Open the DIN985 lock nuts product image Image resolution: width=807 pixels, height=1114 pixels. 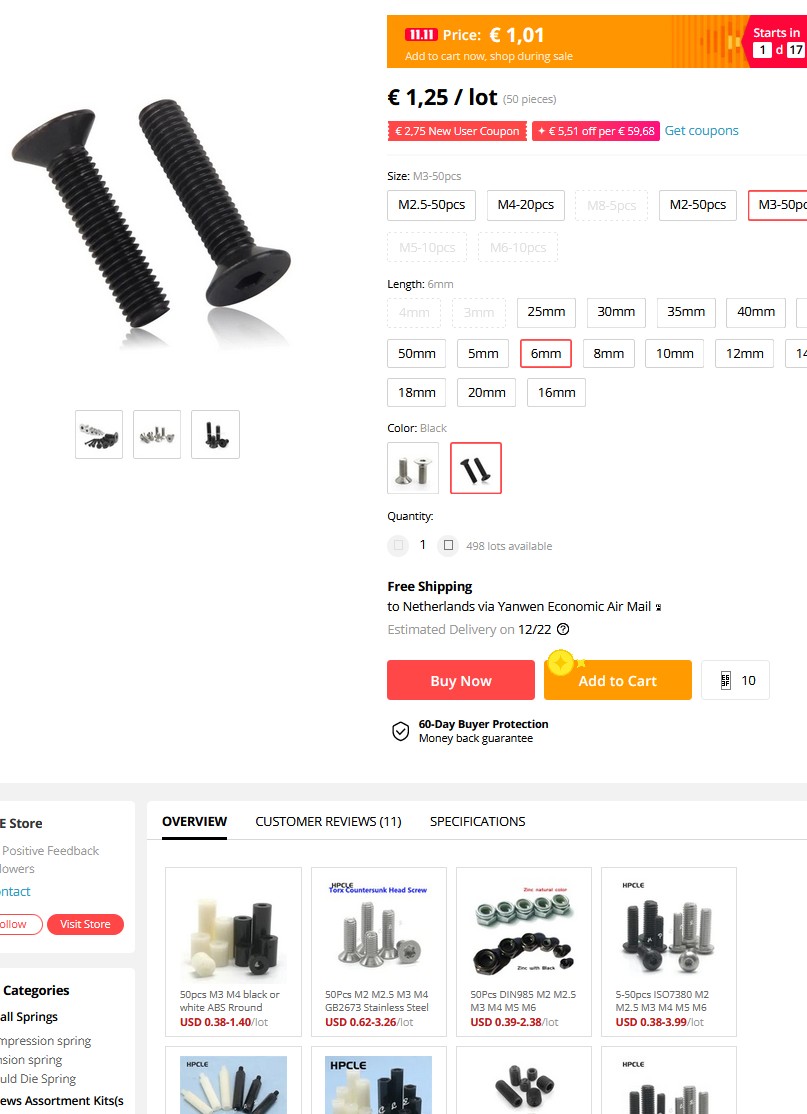coord(524,930)
